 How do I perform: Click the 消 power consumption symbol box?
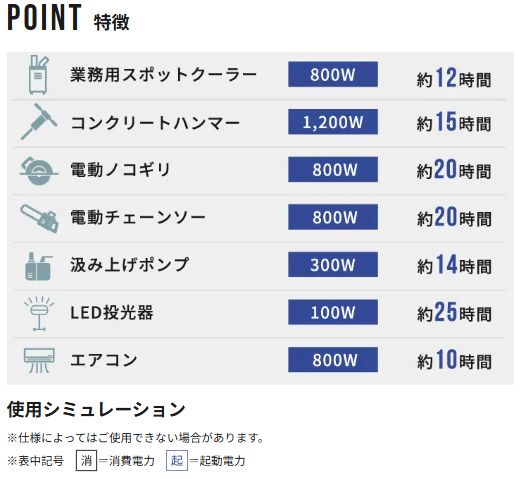click(86, 460)
